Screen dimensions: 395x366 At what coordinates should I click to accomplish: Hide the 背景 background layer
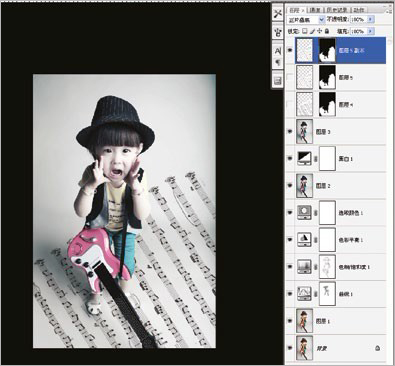click(290, 348)
